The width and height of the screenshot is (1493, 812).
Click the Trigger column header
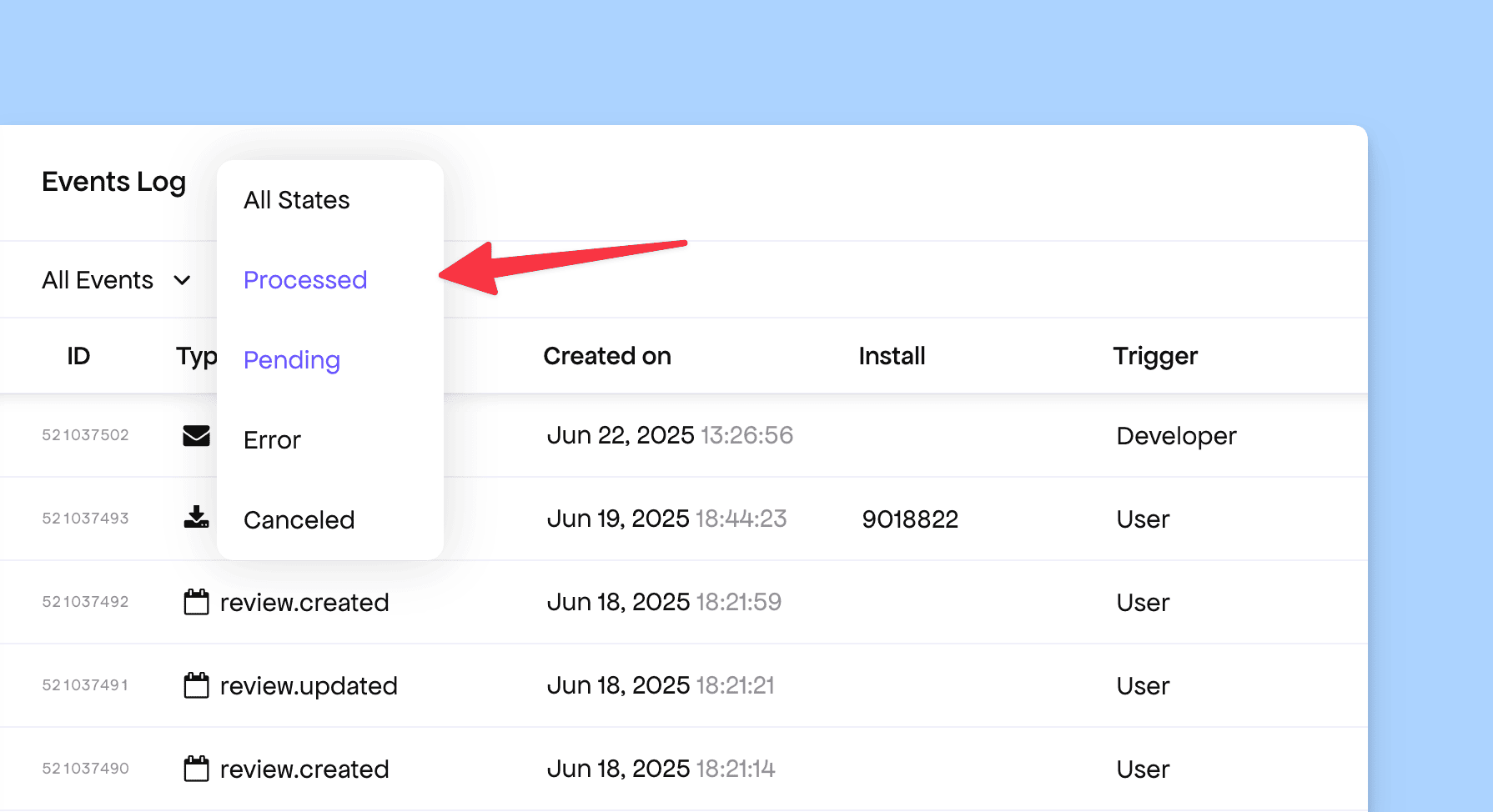1155,357
